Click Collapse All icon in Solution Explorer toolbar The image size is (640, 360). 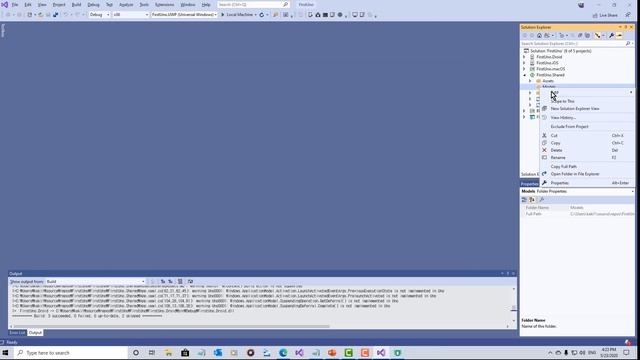(580, 36)
